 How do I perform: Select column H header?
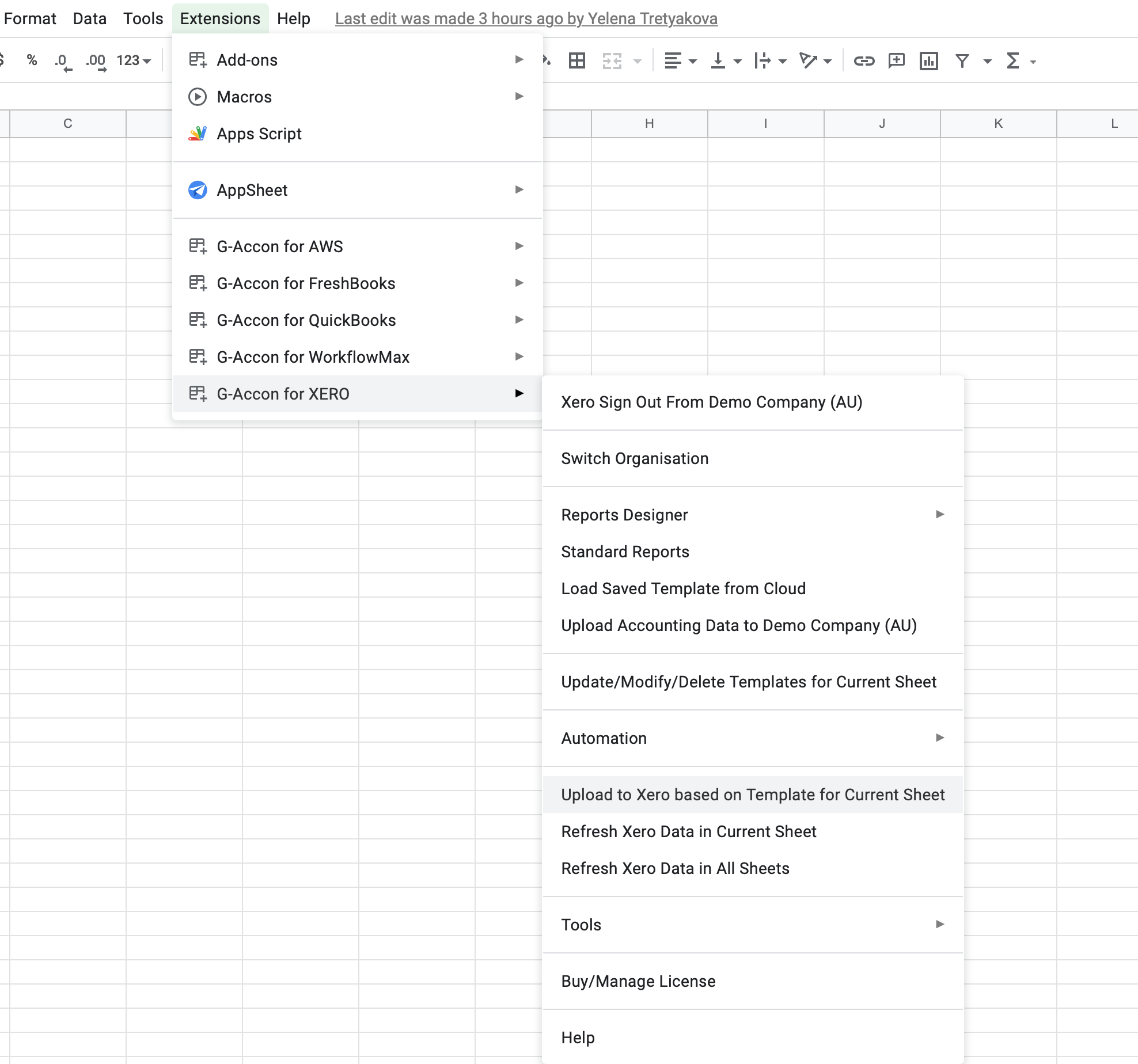point(649,123)
